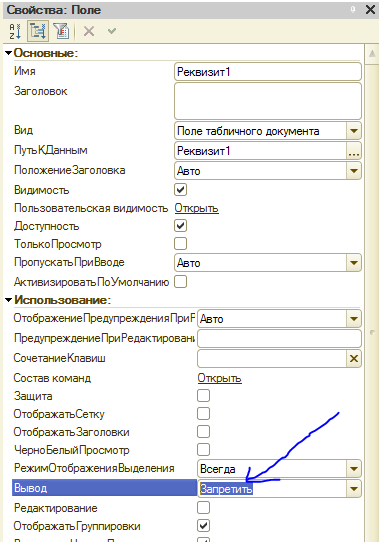Click the pin icon in title bar
The width and height of the screenshot is (384, 548).
(353, 9)
